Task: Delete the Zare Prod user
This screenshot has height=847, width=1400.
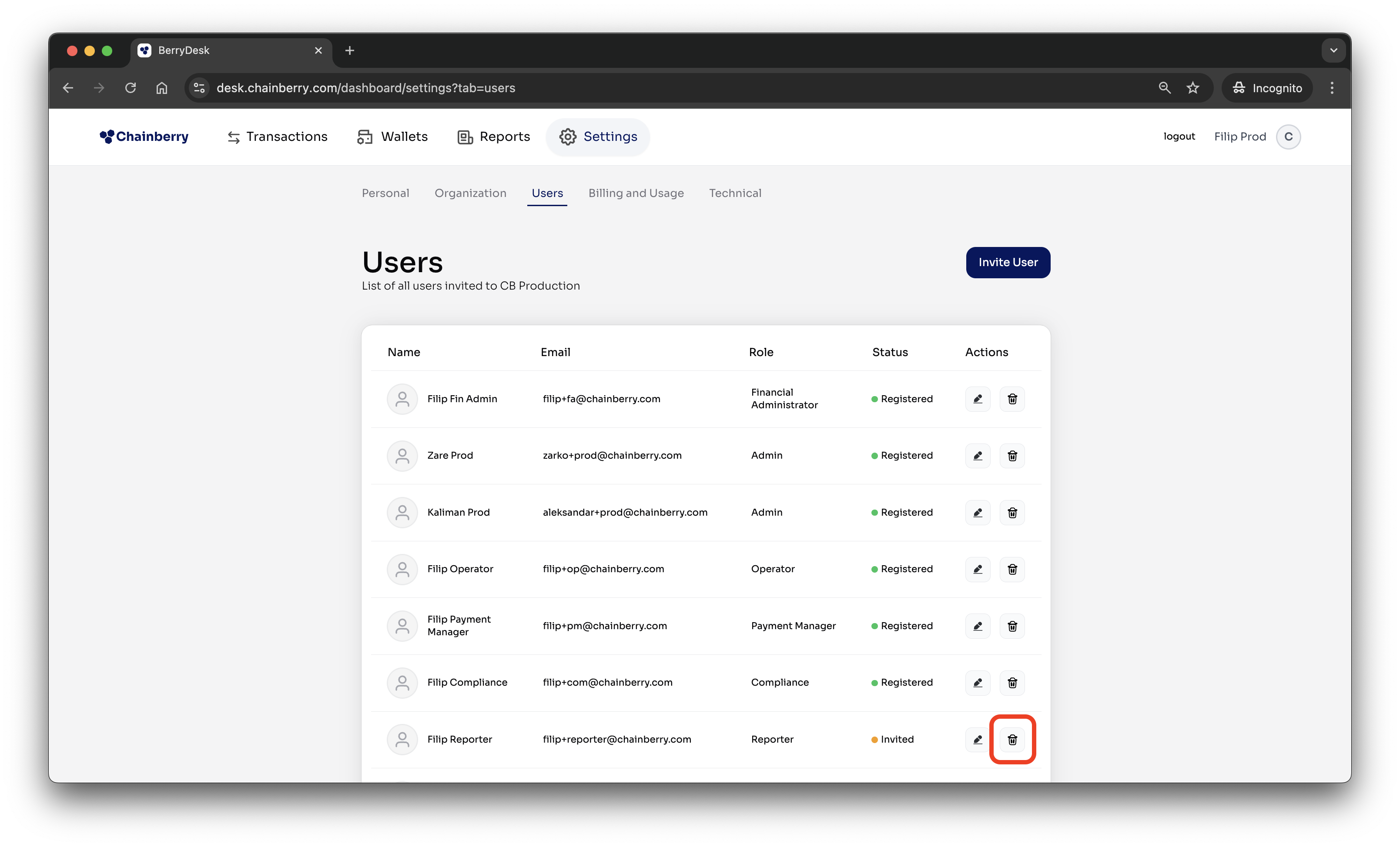Action: [1012, 456]
